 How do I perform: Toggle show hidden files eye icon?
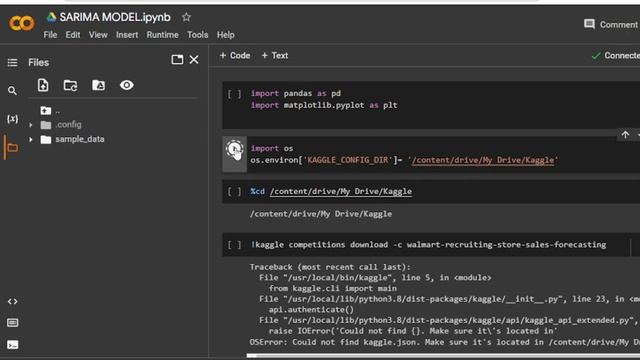(127, 85)
